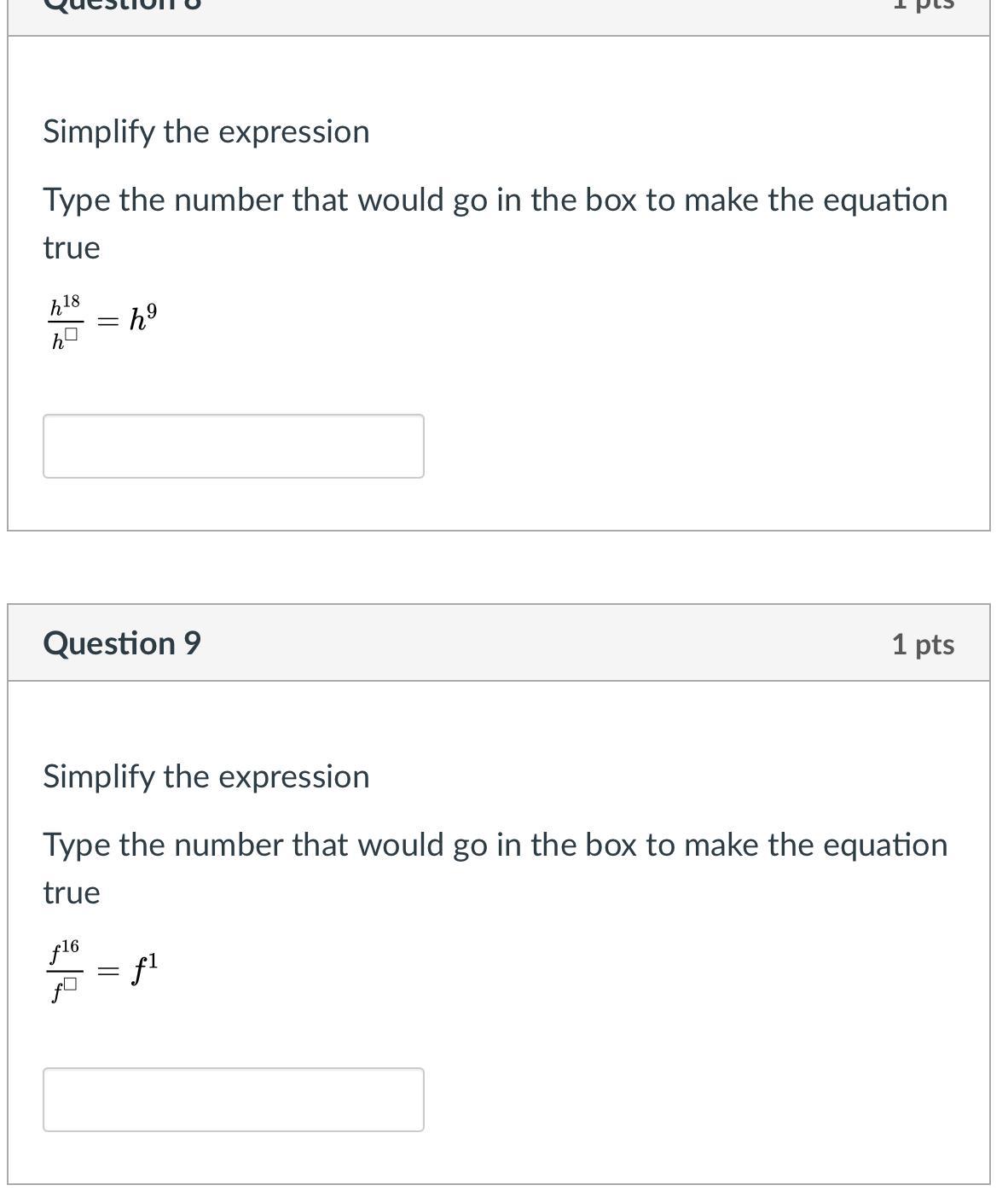This screenshot has height=1191, width=1008.
Task: Click the empty exponent box under f
Action: tap(71, 984)
